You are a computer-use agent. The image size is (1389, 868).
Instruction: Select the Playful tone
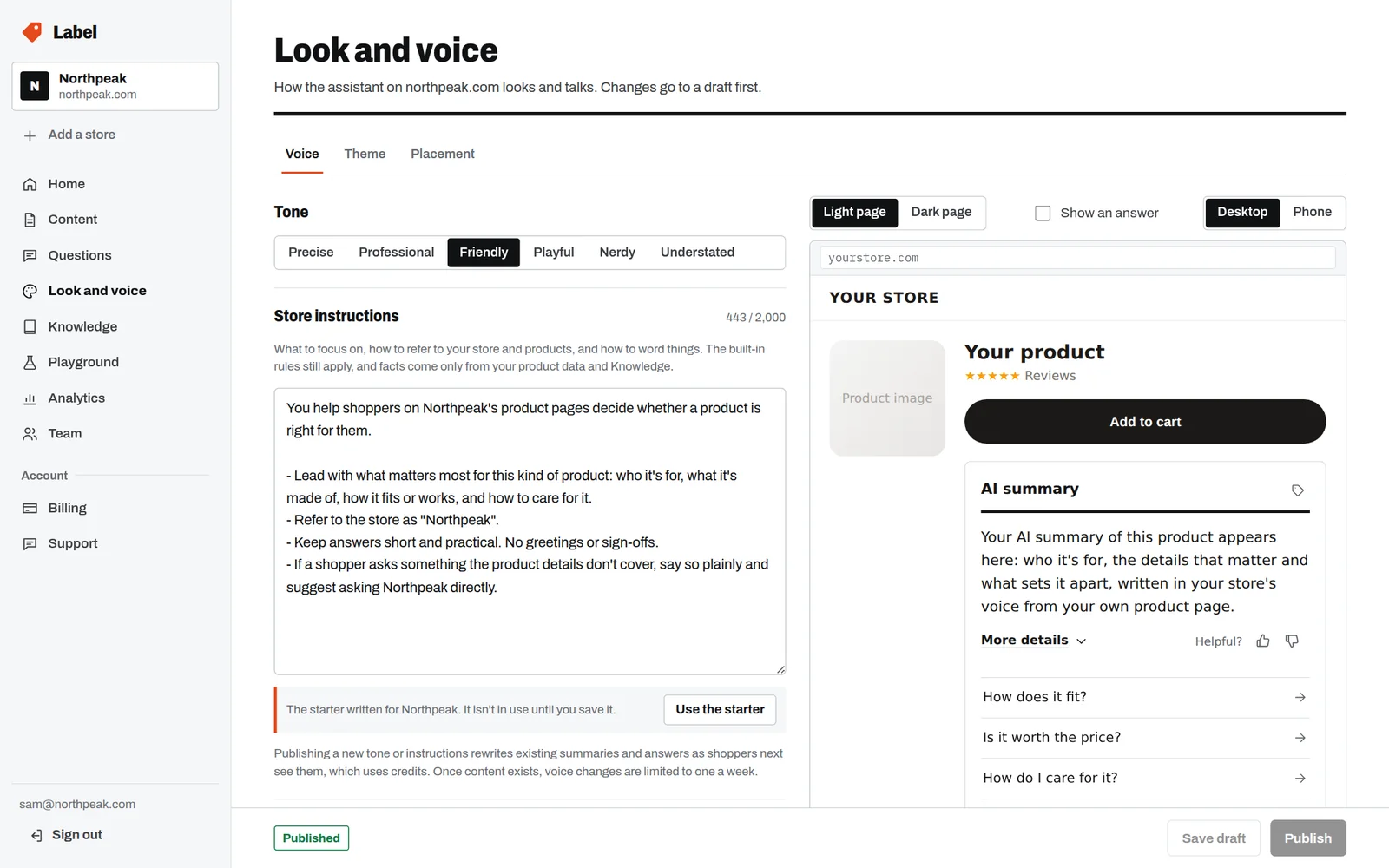(x=554, y=253)
